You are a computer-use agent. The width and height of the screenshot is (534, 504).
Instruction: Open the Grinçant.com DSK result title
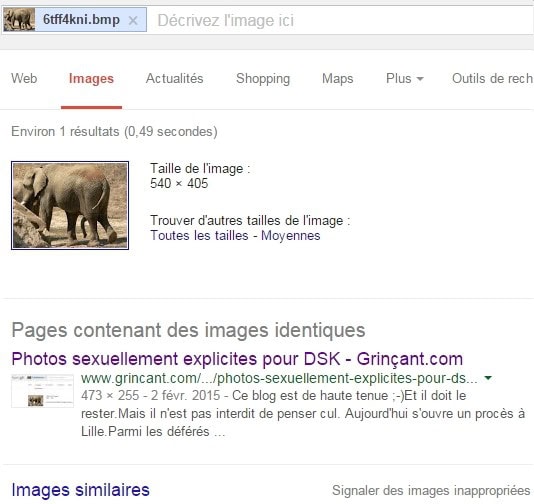237,359
